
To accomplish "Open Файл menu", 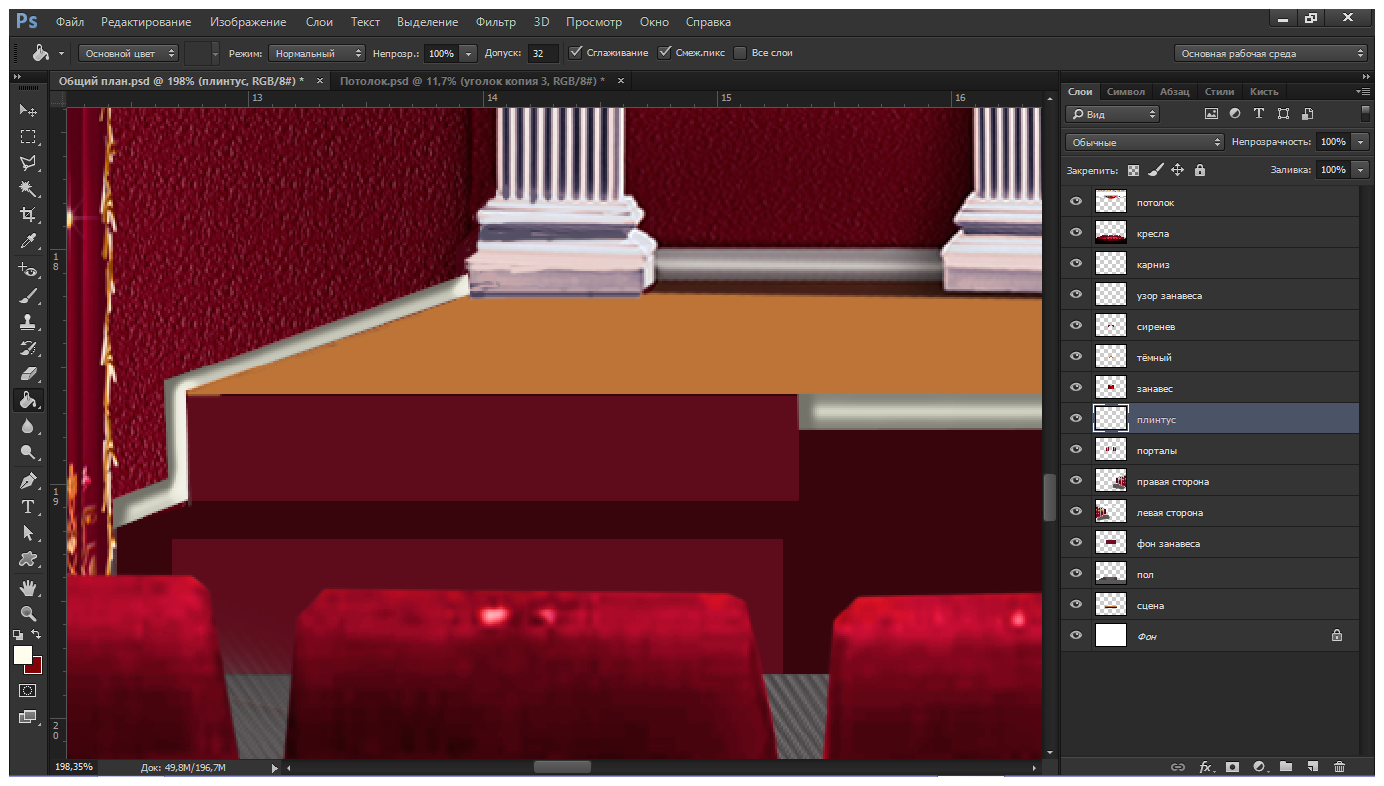I will point(70,22).
